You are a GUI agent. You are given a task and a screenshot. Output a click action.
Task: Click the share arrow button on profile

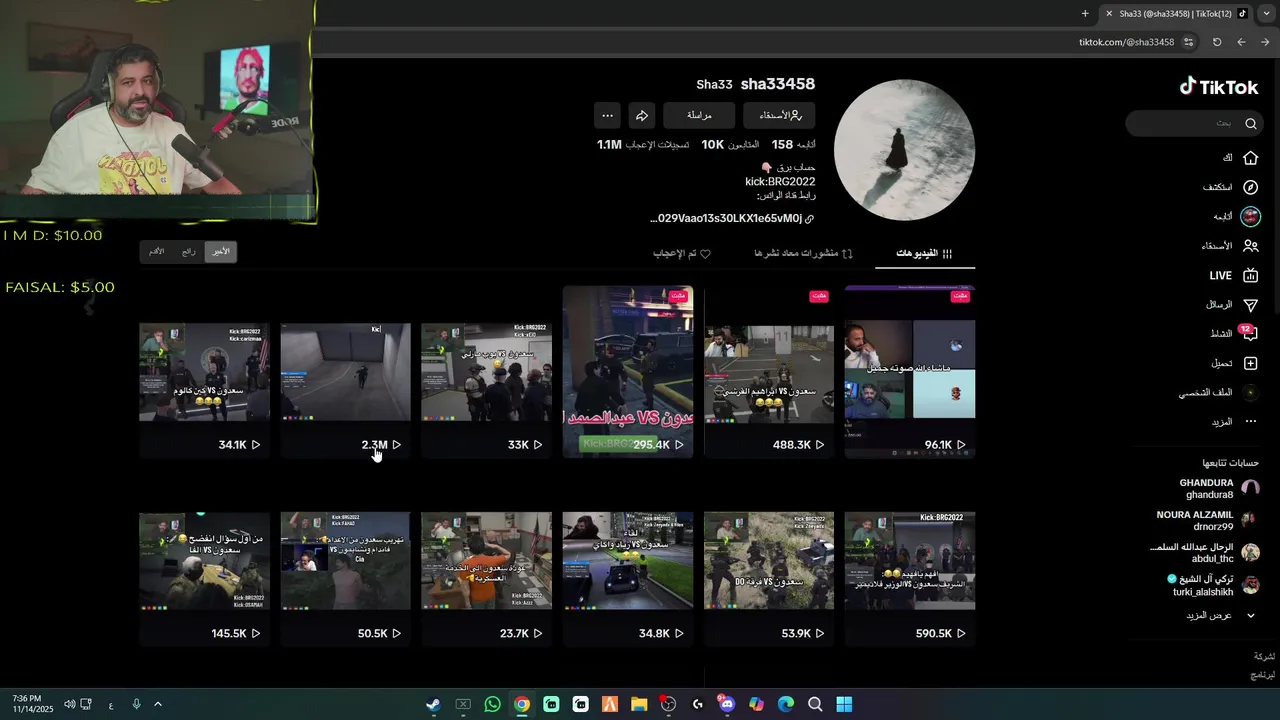[642, 116]
